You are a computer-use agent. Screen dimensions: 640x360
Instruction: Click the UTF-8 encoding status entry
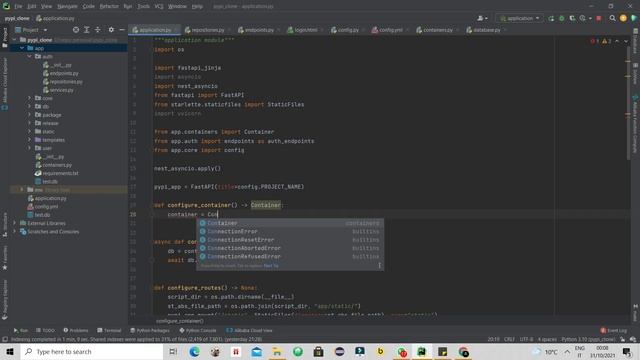tap(526, 339)
